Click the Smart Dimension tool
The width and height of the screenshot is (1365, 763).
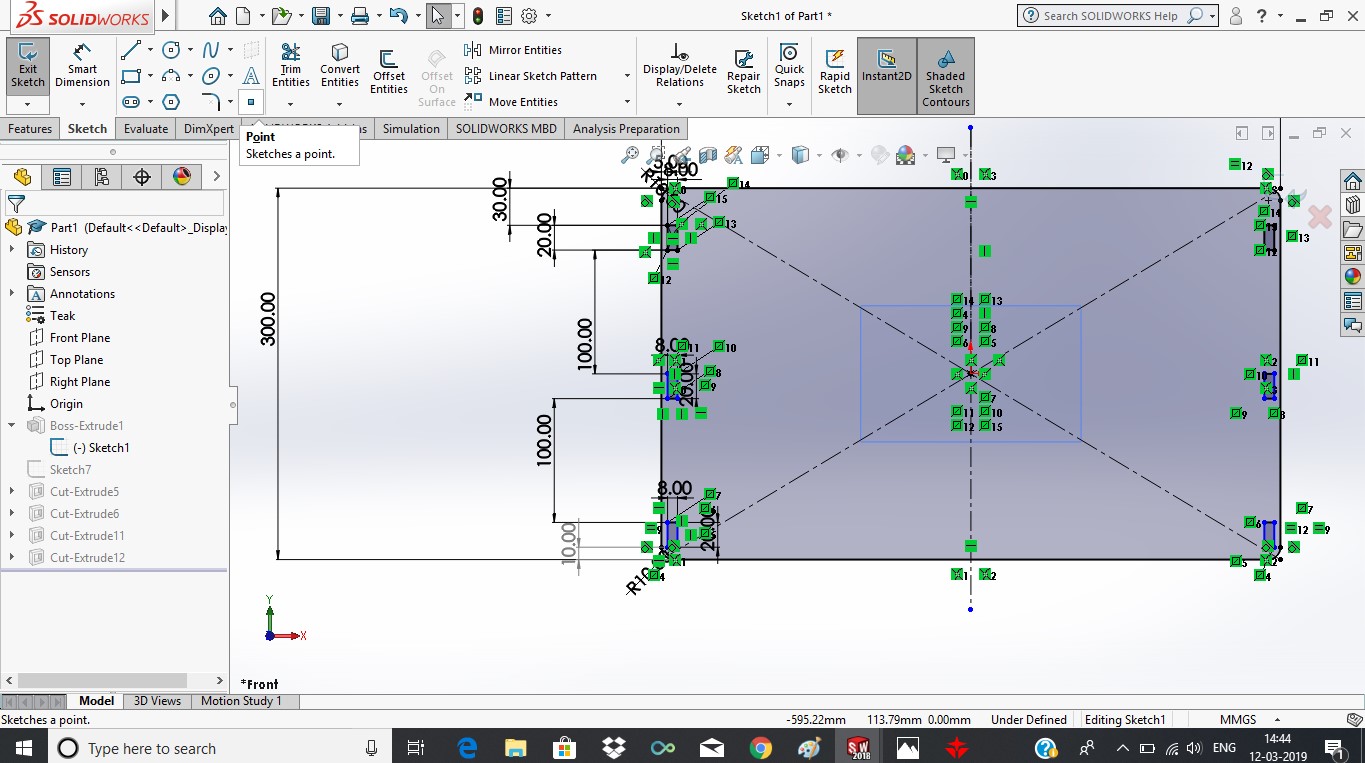(x=82, y=64)
